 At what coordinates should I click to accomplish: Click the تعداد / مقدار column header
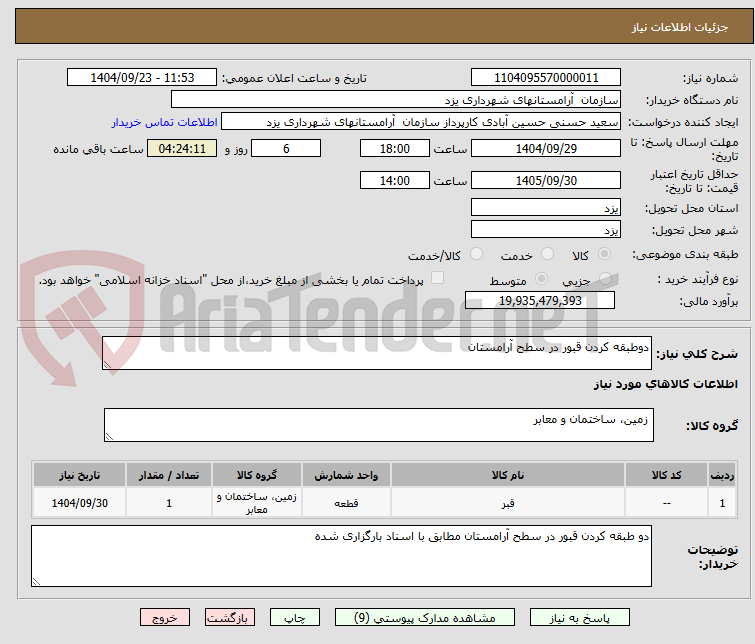click(169, 475)
